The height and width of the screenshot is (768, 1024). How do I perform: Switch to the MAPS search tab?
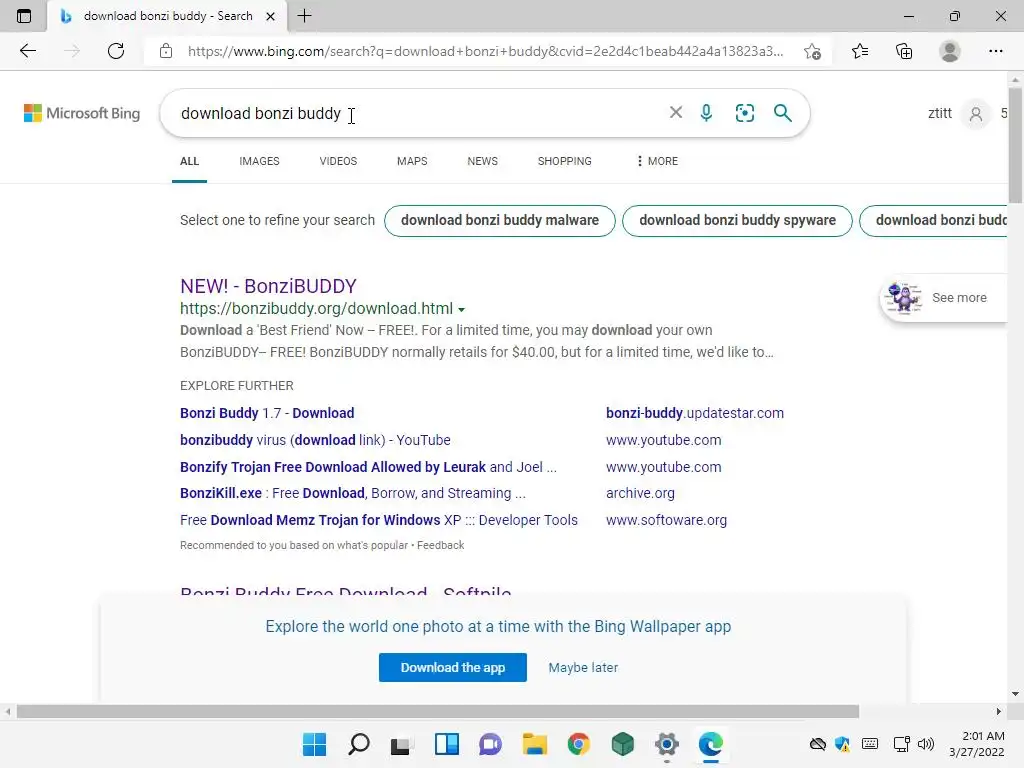pos(412,161)
